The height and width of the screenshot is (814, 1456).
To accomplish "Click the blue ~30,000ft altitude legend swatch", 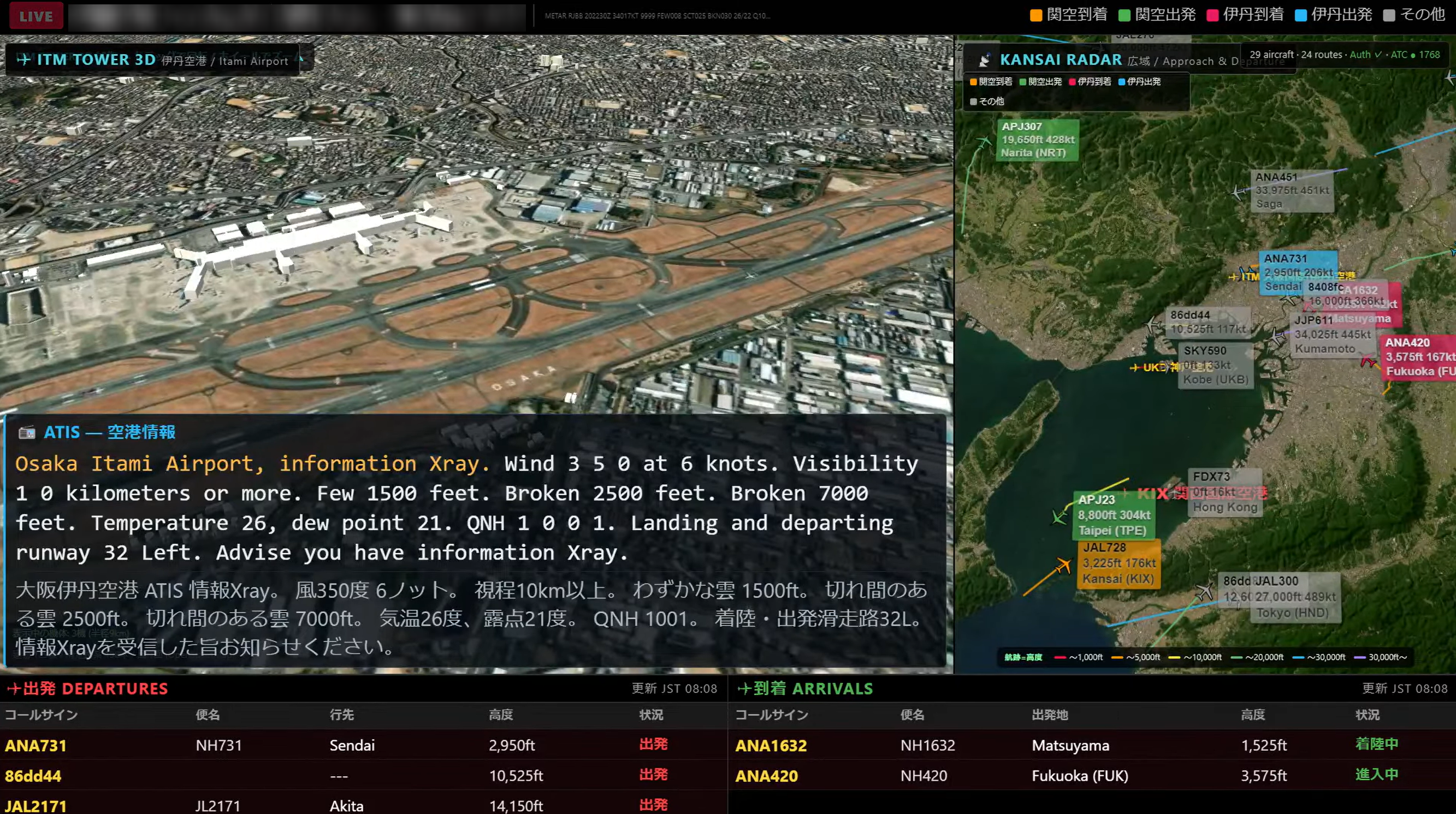I will pyautogui.click(x=1298, y=657).
